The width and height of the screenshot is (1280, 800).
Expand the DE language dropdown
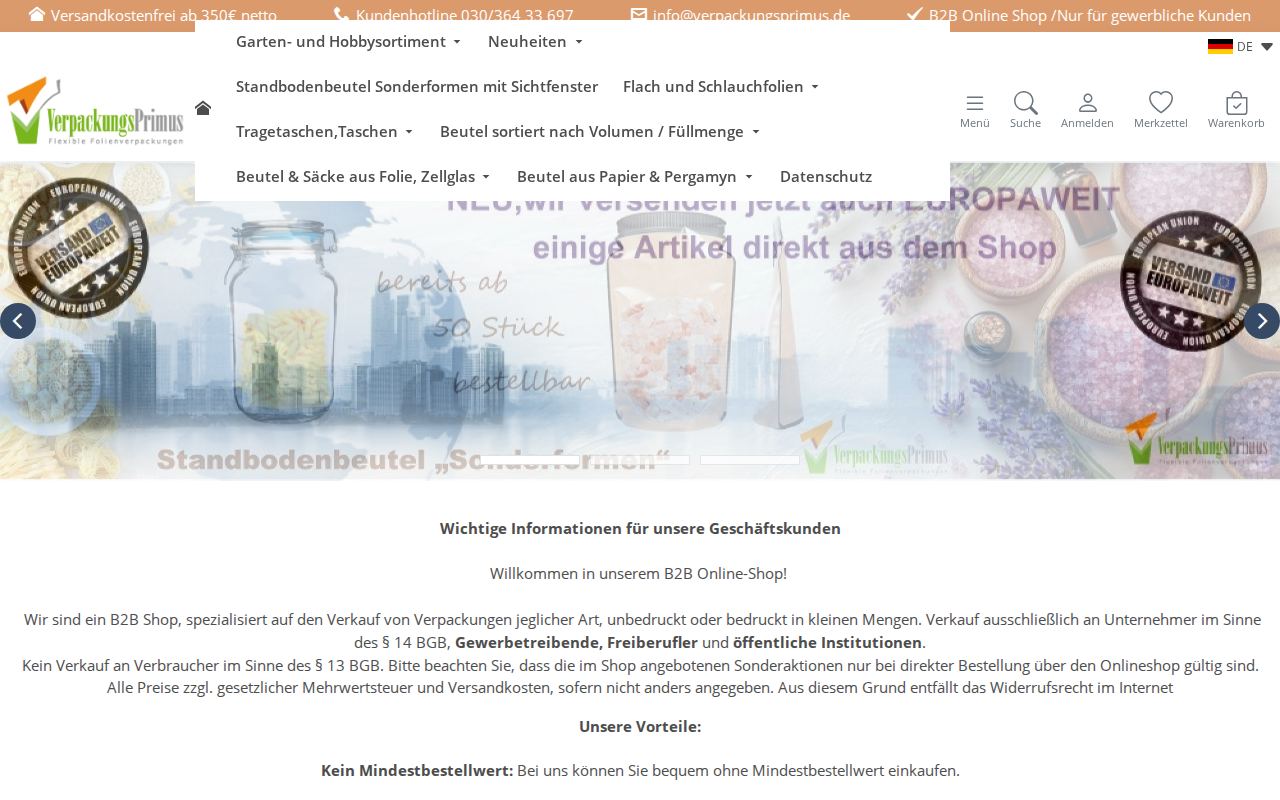click(x=1267, y=47)
